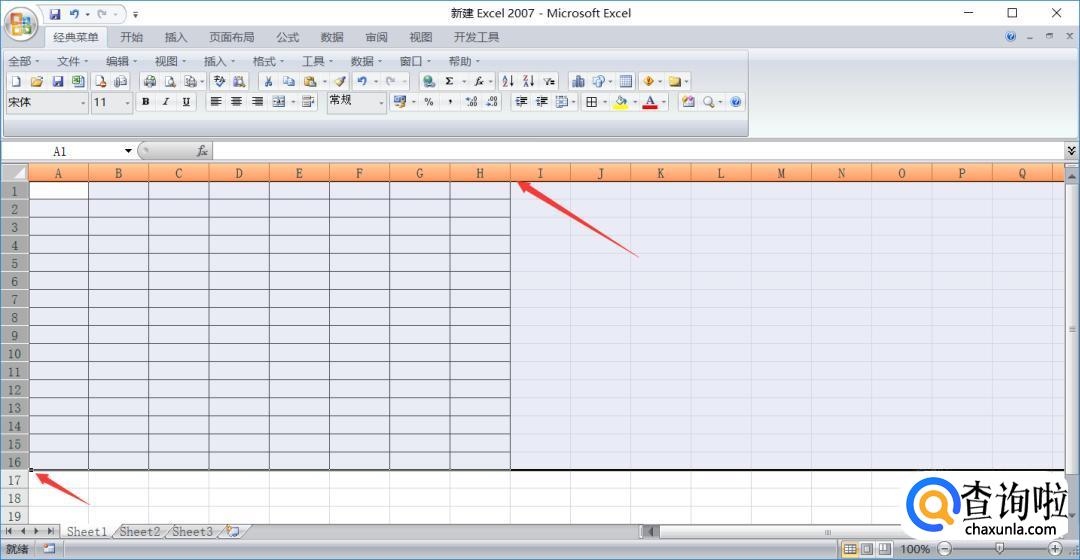This screenshot has width=1080, height=560.
Task: Select column header D
Action: pyautogui.click(x=239, y=173)
